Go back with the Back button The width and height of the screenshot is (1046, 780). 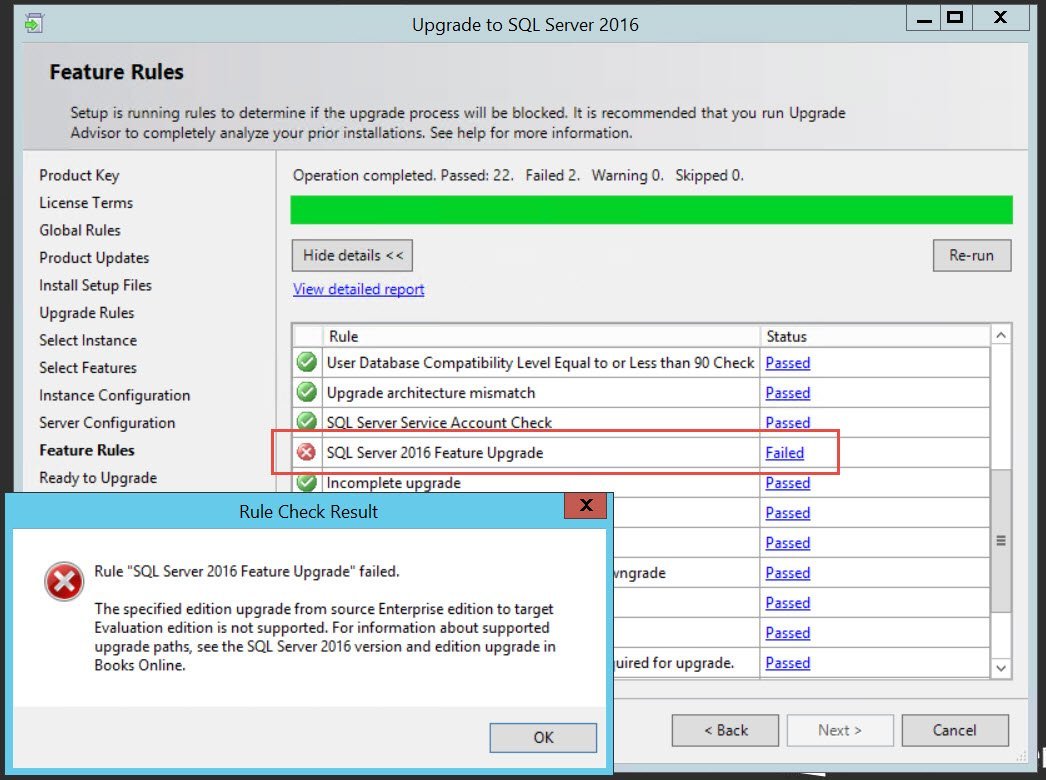(x=725, y=731)
